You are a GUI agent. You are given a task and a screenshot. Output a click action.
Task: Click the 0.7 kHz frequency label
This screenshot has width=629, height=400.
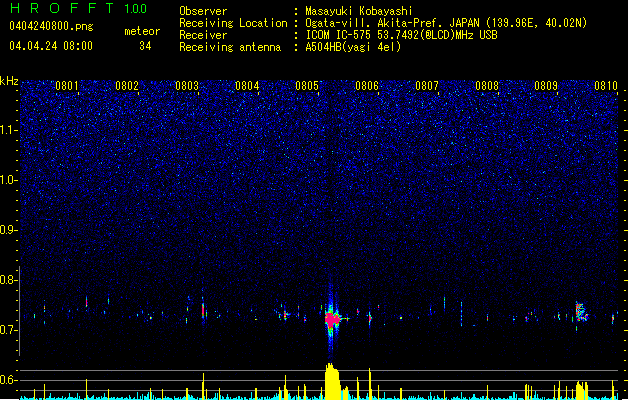coord(8,330)
